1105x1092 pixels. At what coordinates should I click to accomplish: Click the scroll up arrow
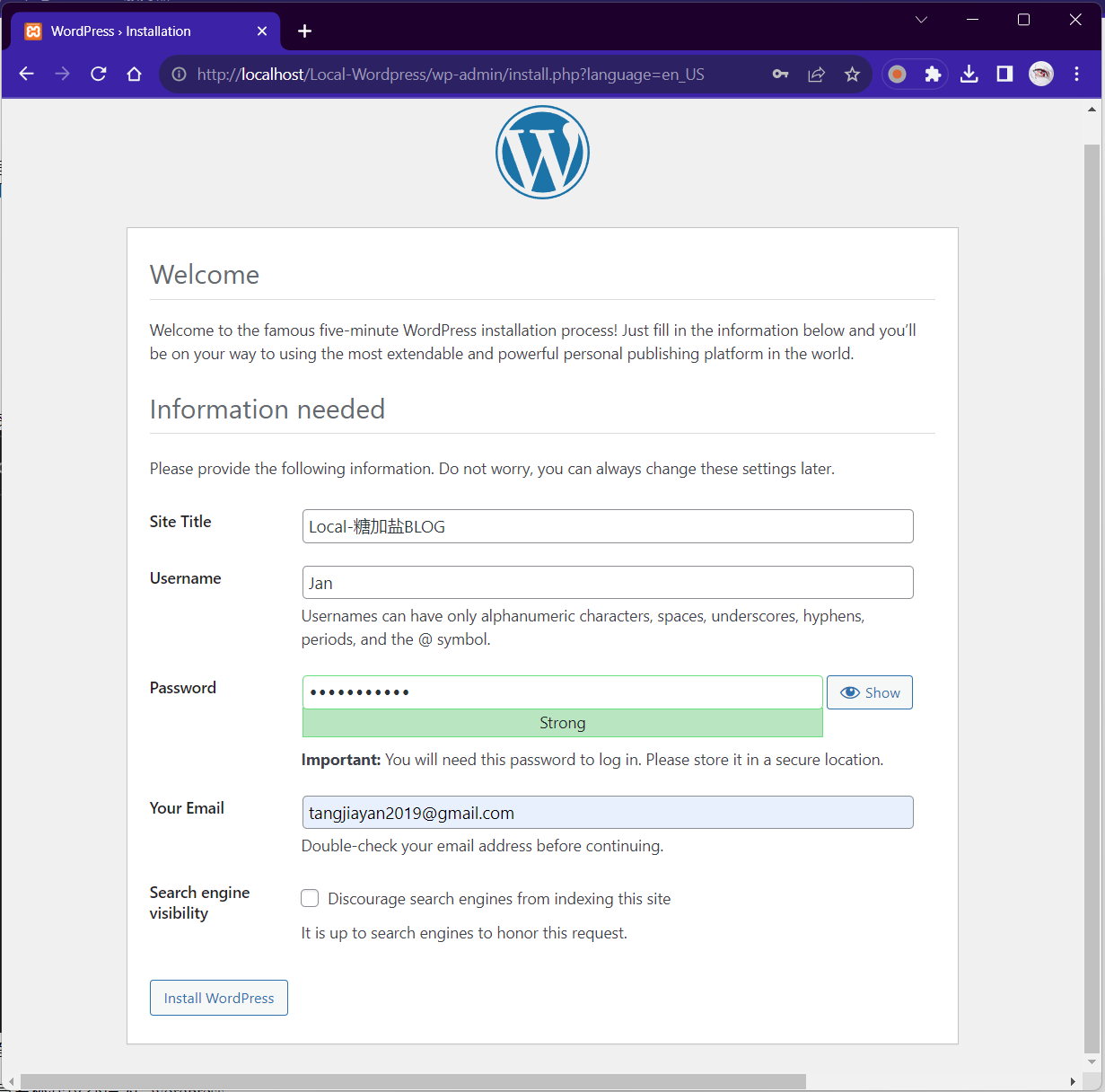coord(1092,110)
